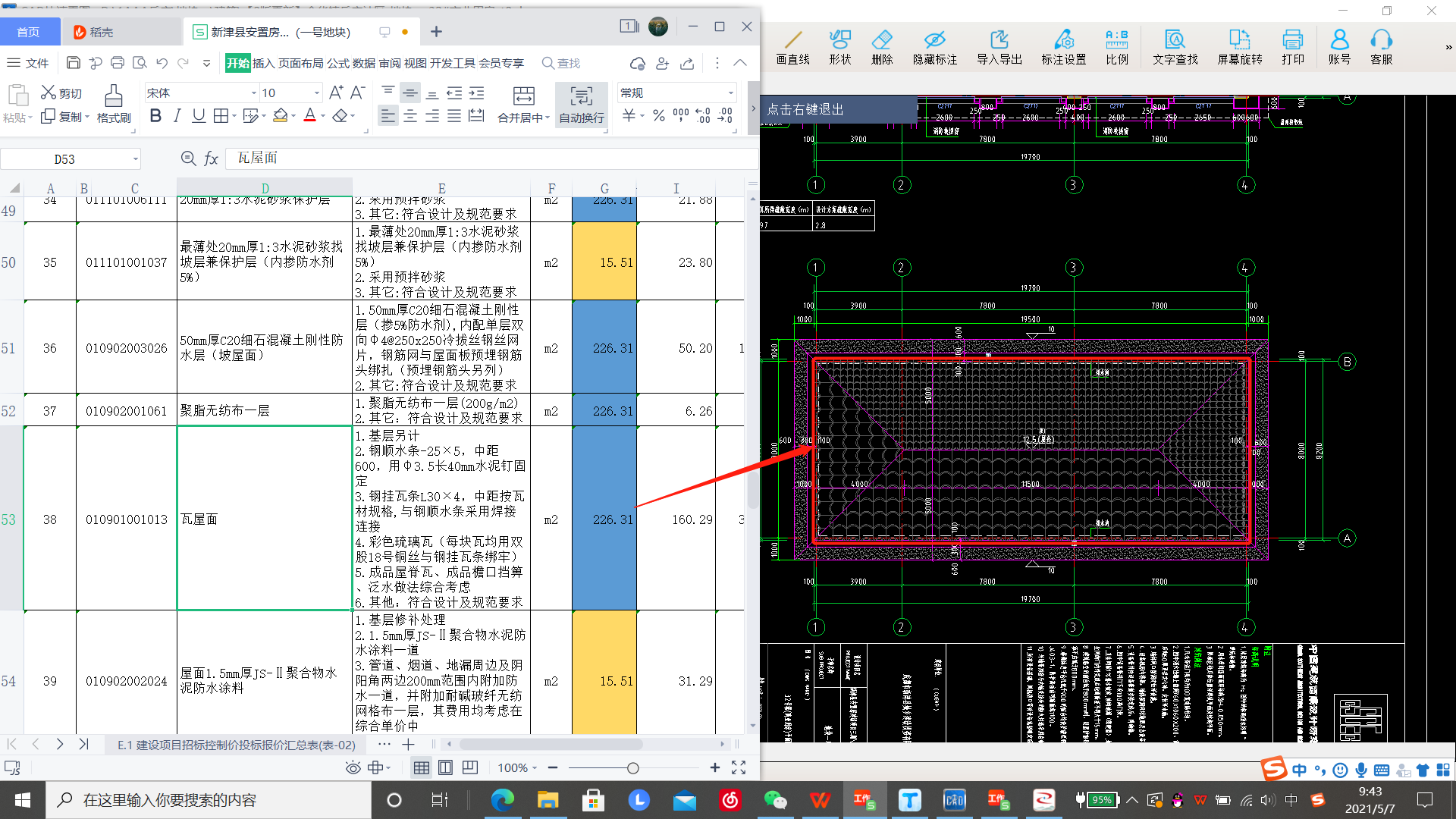Viewport: 1456px width, 819px height.
Task: Click the fill color bucket swatch
Action: [280, 116]
